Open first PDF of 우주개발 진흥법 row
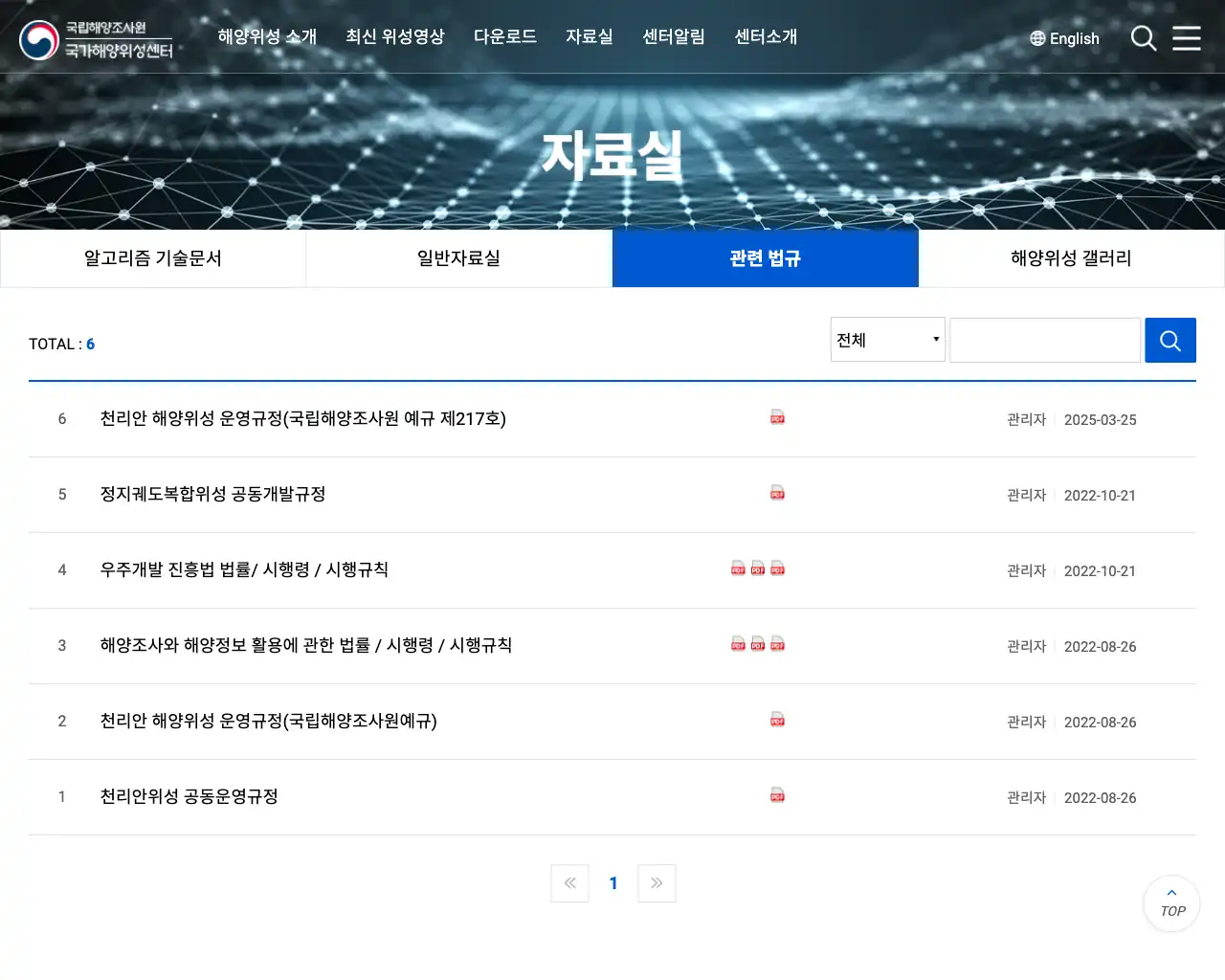The image size is (1225, 980). coord(738,568)
